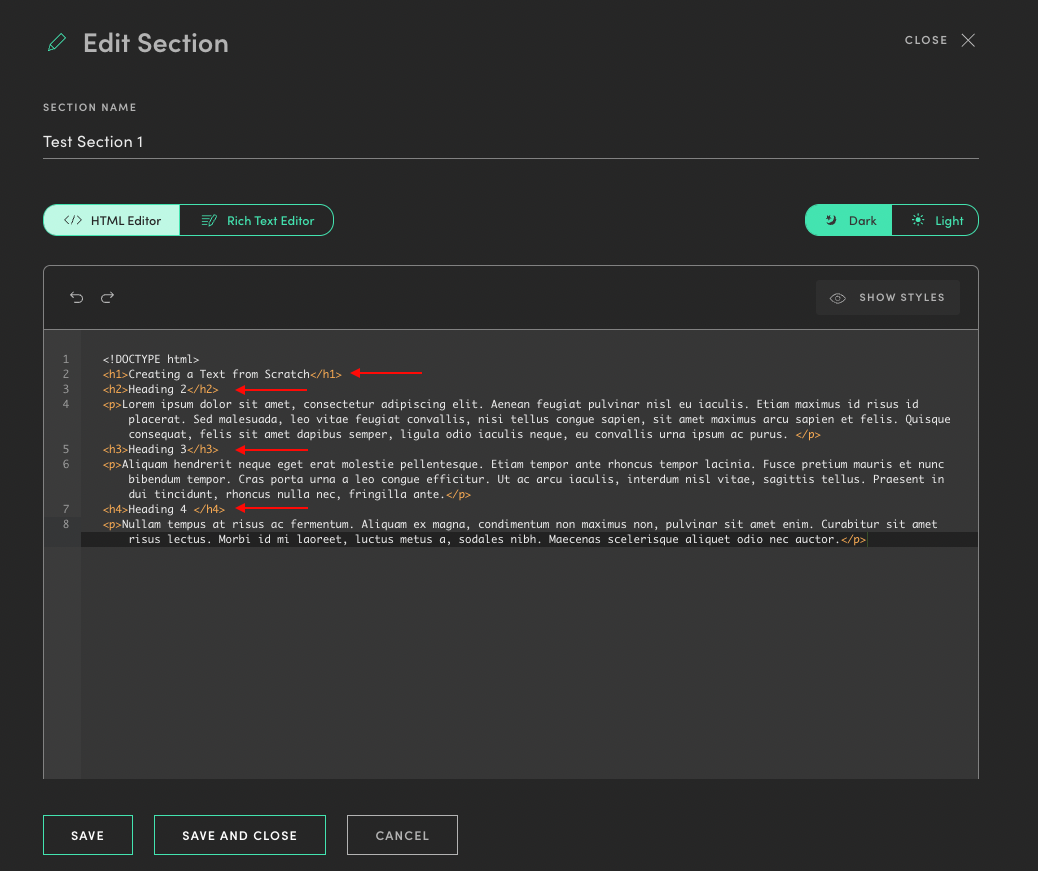Image resolution: width=1038 pixels, height=871 pixels.
Task: Enable Dark mode for the code editor
Action: tap(848, 220)
